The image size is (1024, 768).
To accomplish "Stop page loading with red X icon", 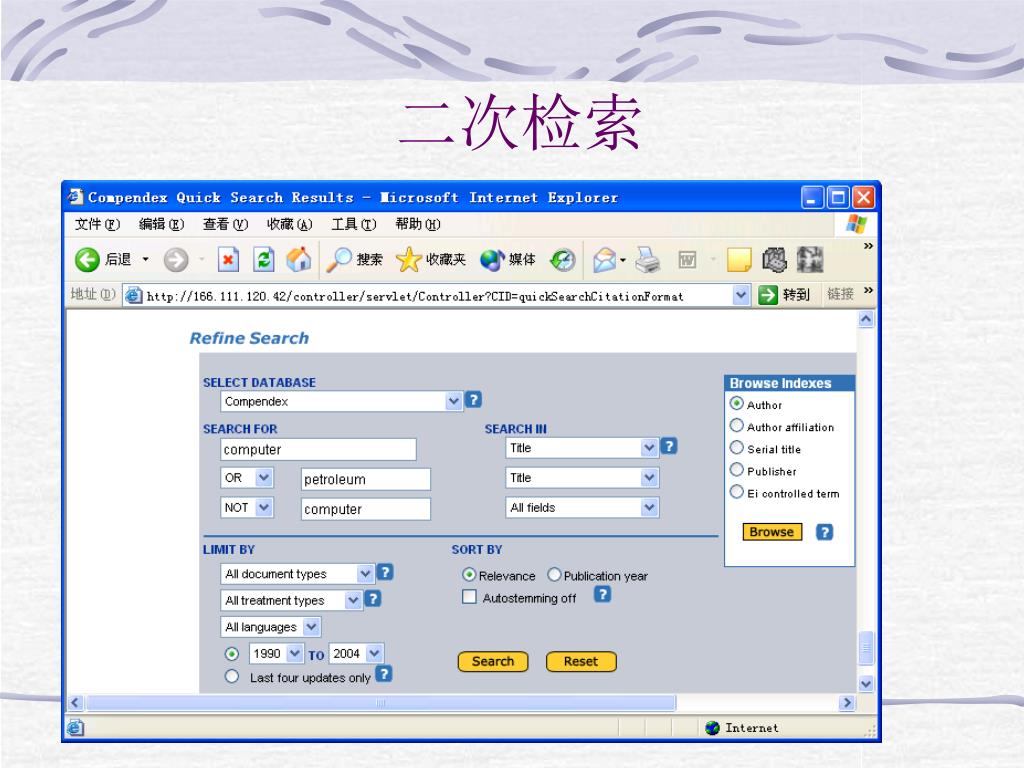I will 228,260.
